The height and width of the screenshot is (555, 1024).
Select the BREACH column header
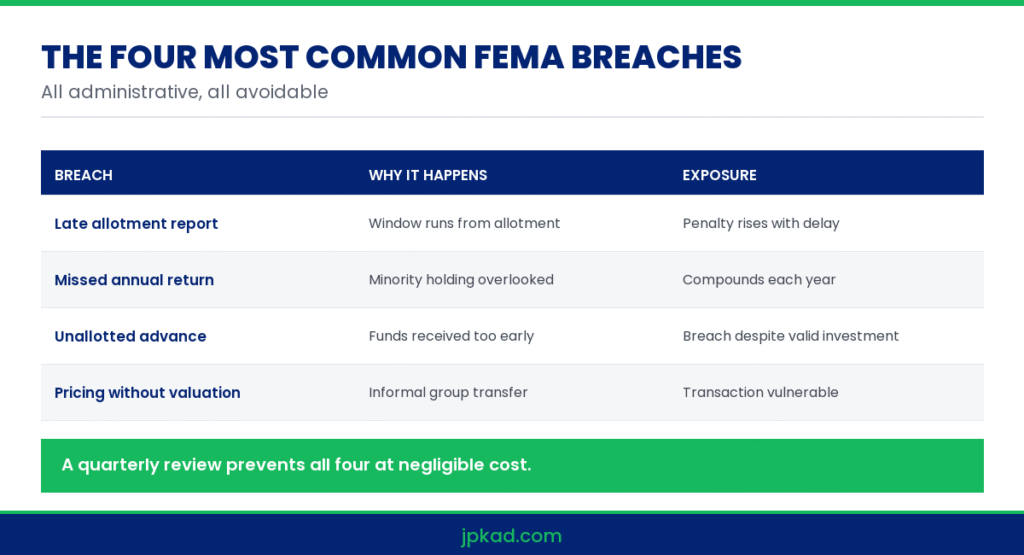coord(84,175)
